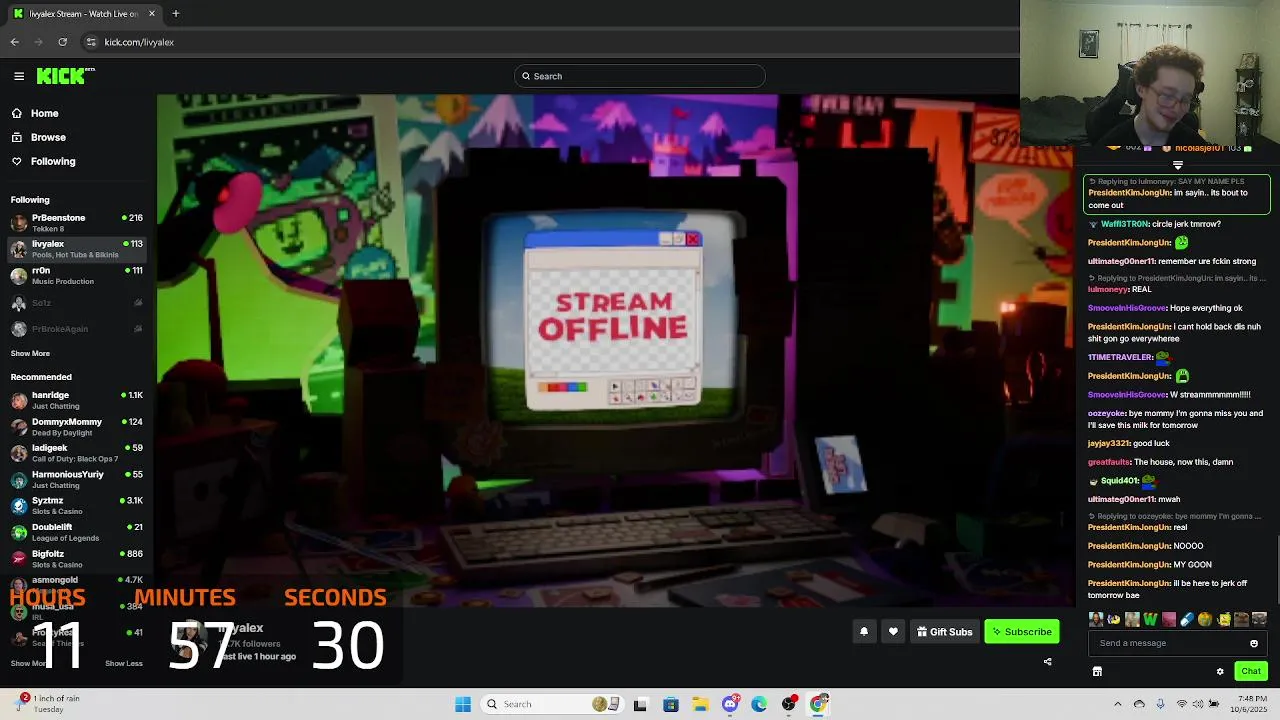Open Microsoft Store from taskbar
Screen dimensions: 1280x720
point(671,704)
